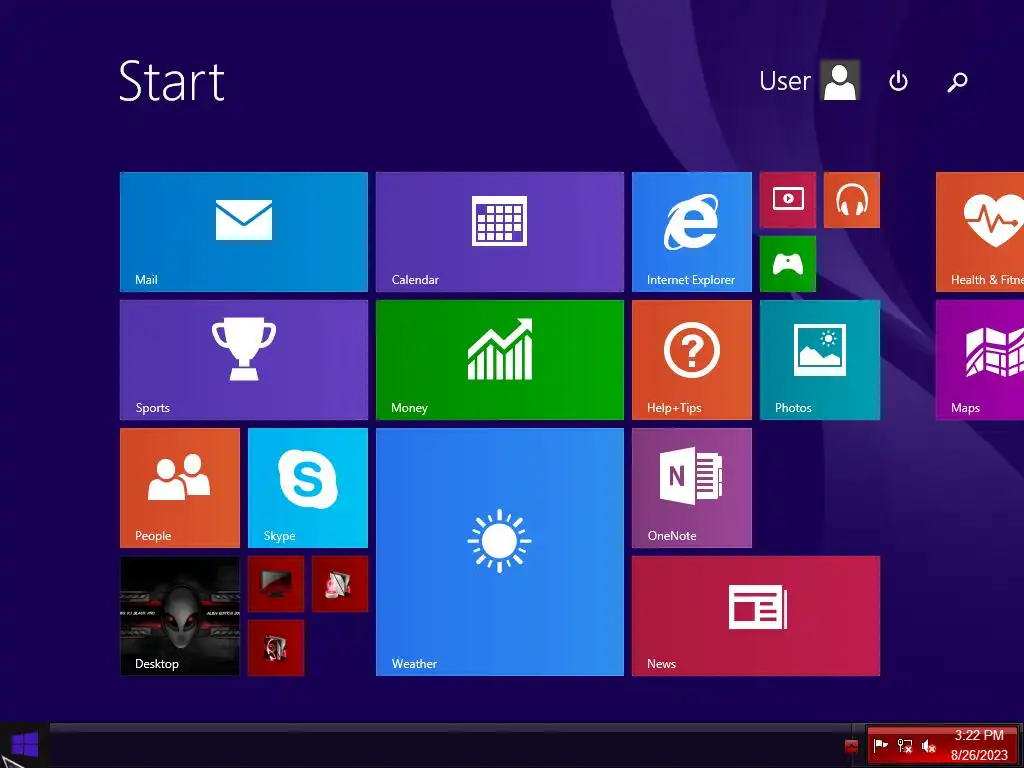Open the Maps tile
Image resolution: width=1024 pixels, height=768 pixels.
tap(980, 360)
